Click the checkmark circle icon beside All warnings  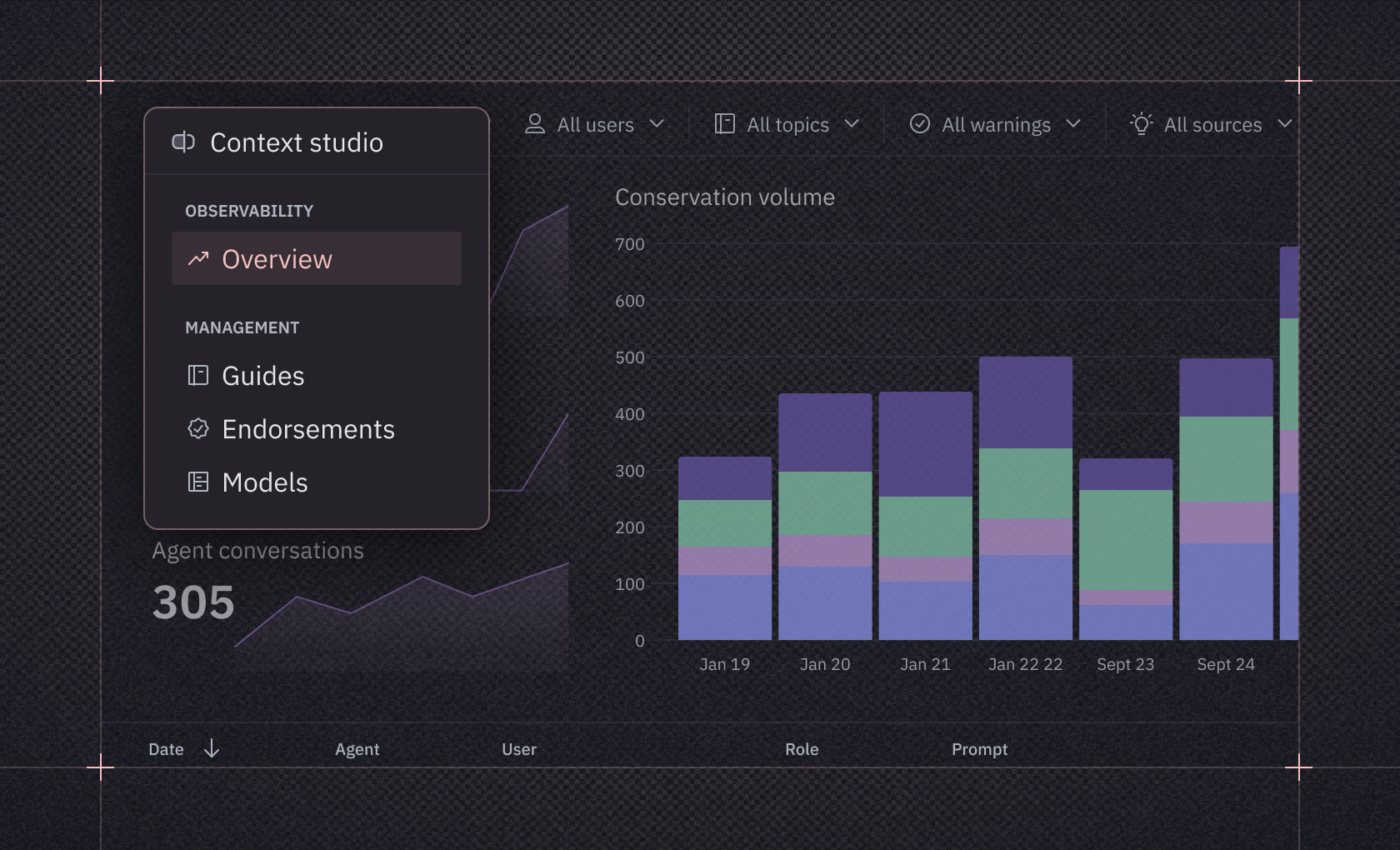[x=920, y=123]
